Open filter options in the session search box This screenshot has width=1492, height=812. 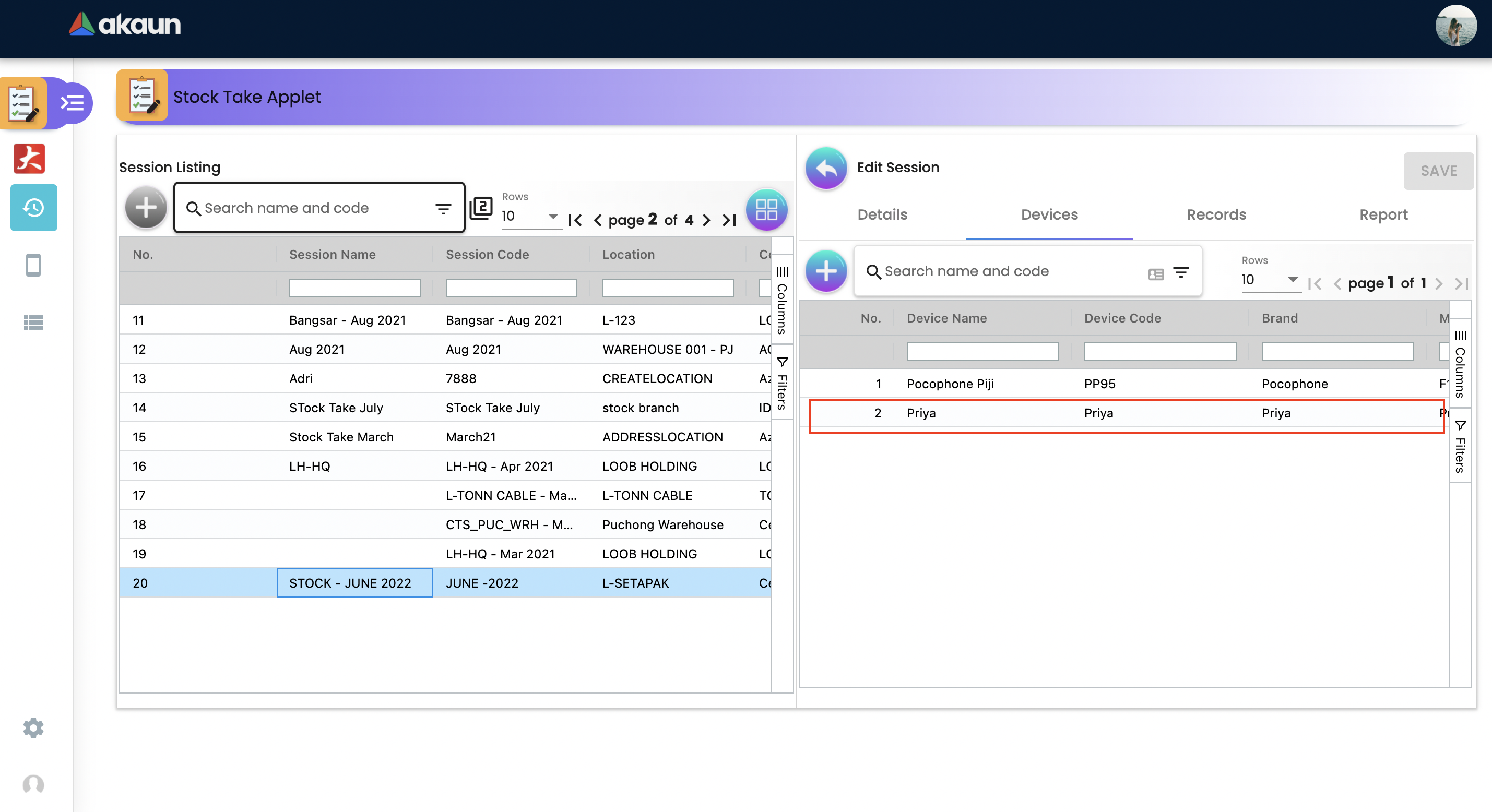coord(443,209)
